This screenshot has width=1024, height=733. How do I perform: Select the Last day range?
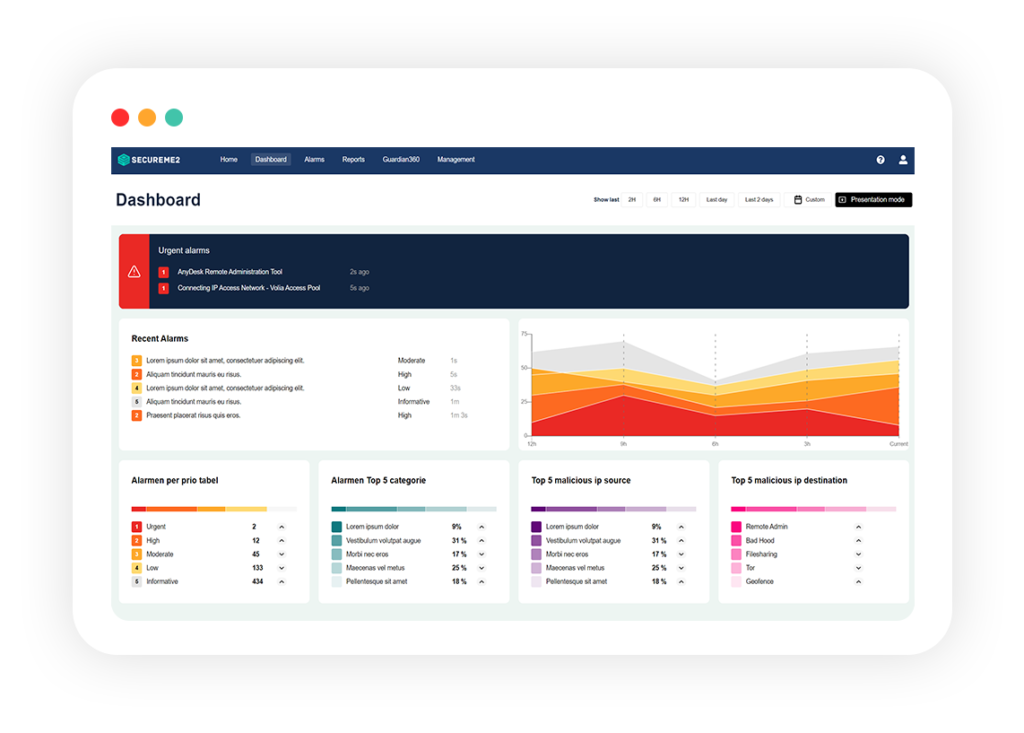[716, 200]
